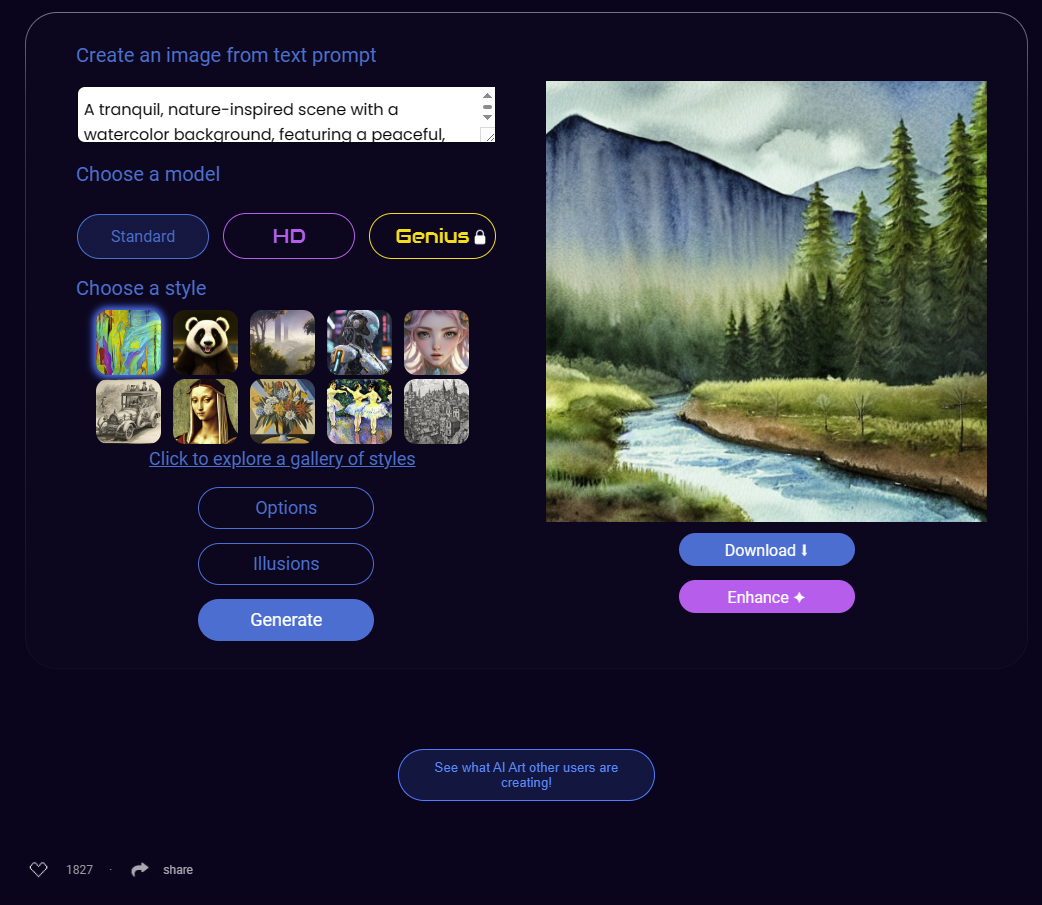
Task: Select the vintage car sketch style
Action: tap(128, 411)
